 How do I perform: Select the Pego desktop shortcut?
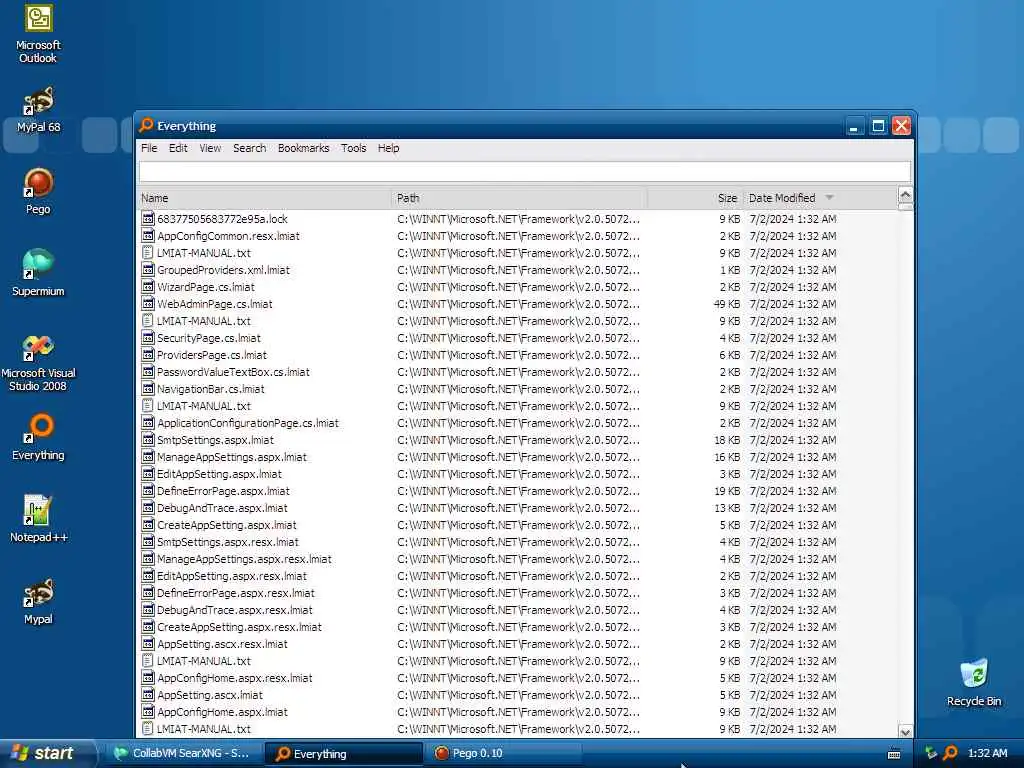38,191
